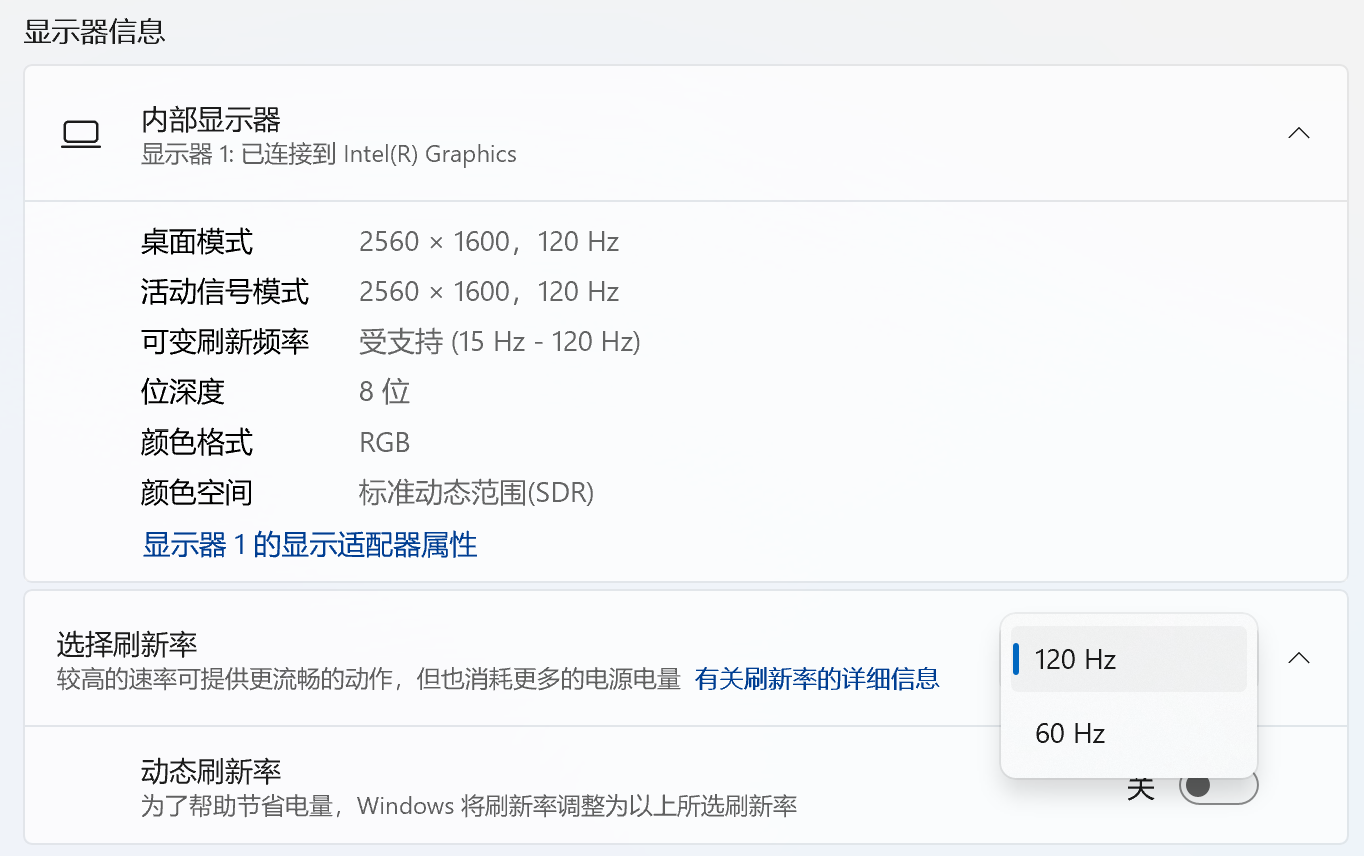The width and height of the screenshot is (1364, 856).
Task: Click the 内部显示器 title text
Action: [211, 119]
